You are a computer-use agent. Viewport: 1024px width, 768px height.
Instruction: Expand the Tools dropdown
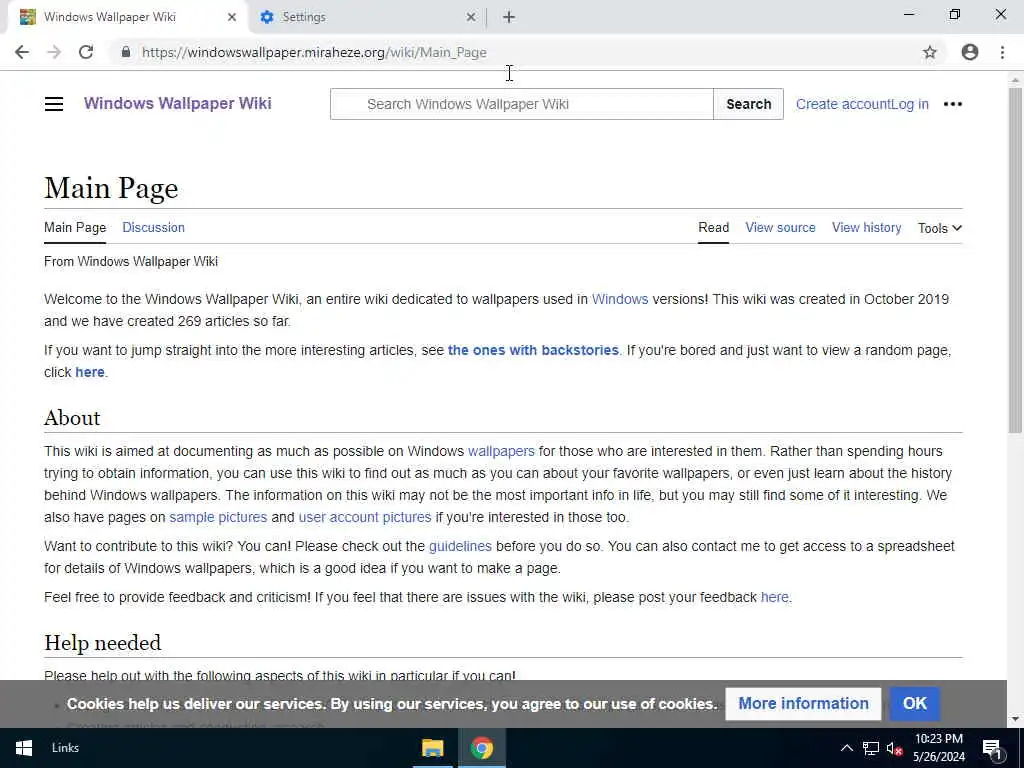(940, 228)
